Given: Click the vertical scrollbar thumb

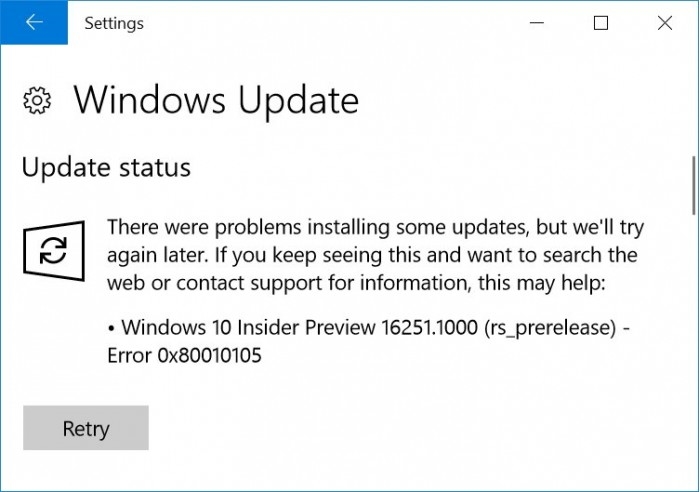Looking at the screenshot, I should pos(694,185).
